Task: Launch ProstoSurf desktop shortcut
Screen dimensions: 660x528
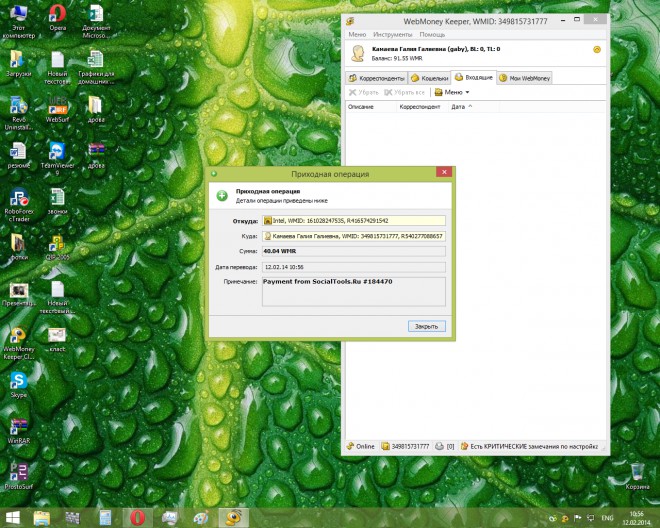Action: click(x=19, y=476)
